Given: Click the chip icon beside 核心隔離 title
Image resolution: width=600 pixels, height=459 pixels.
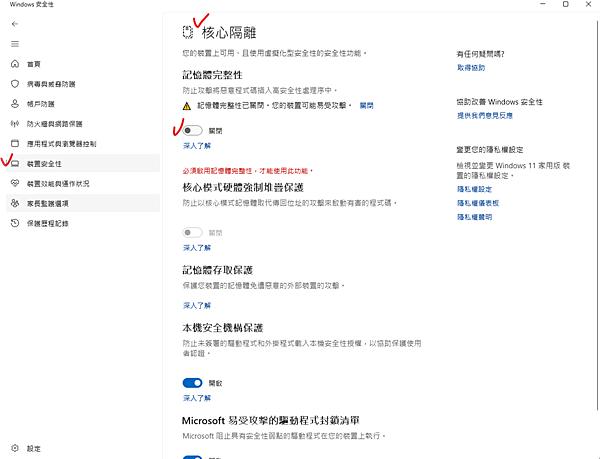Looking at the screenshot, I should tap(188, 32).
